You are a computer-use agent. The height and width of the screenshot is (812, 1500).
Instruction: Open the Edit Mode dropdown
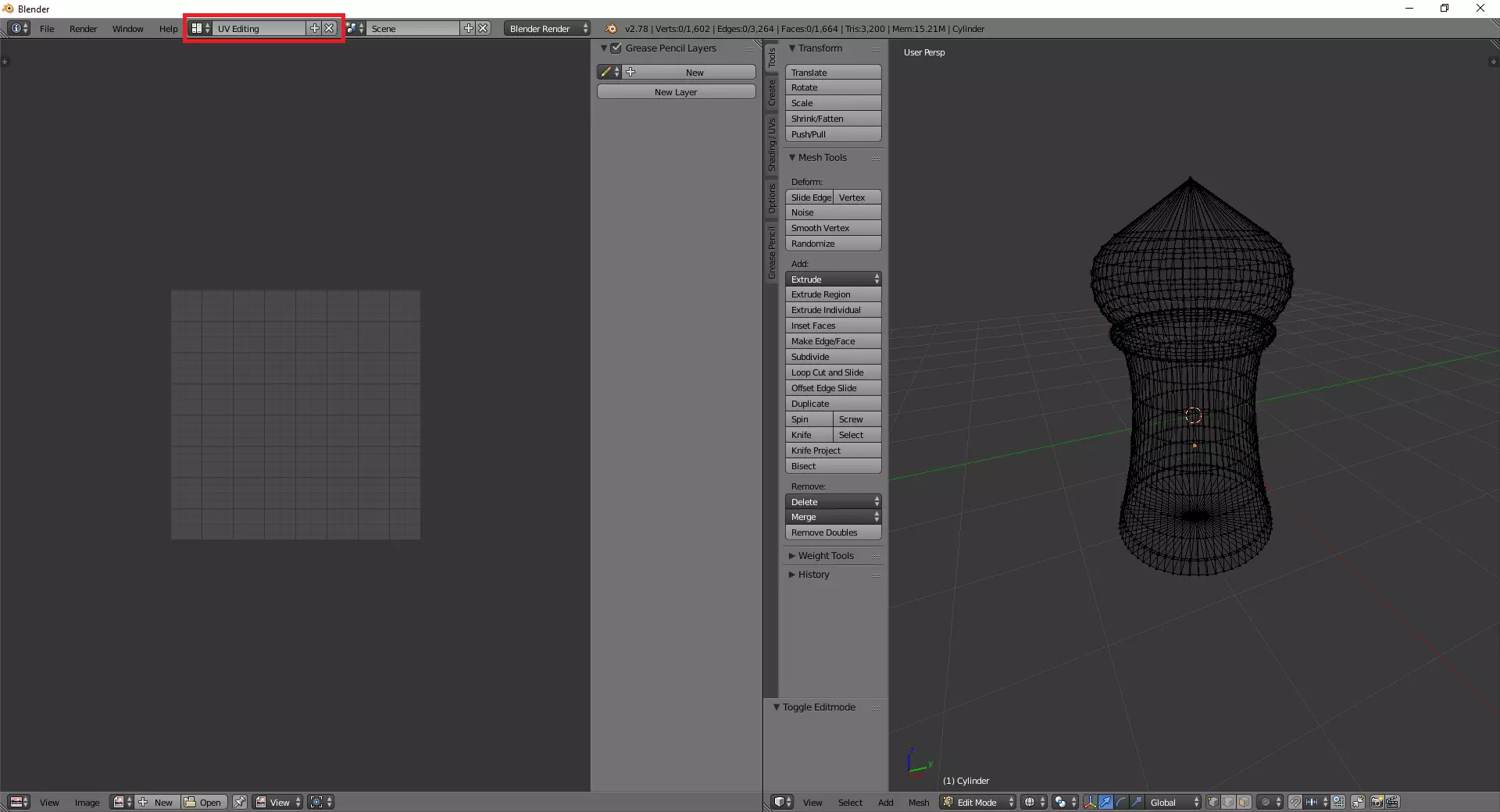click(978, 802)
